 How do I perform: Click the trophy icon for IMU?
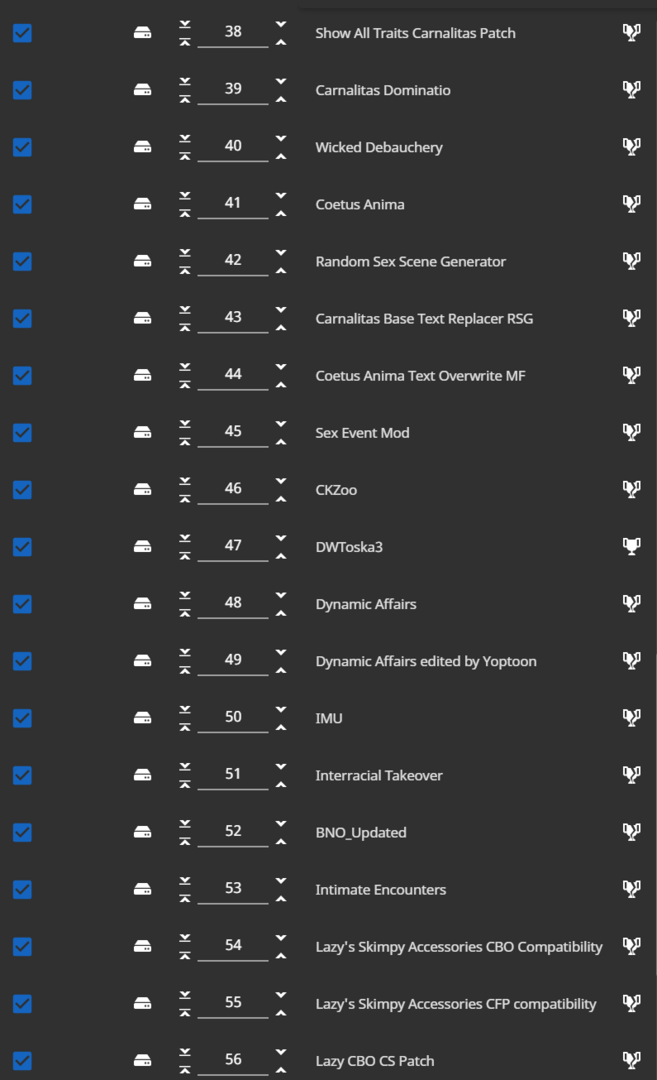coord(632,718)
